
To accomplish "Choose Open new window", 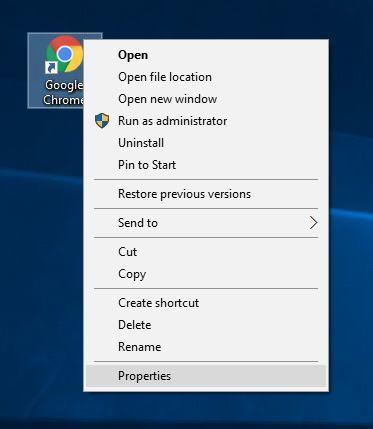I will tap(206, 99).
